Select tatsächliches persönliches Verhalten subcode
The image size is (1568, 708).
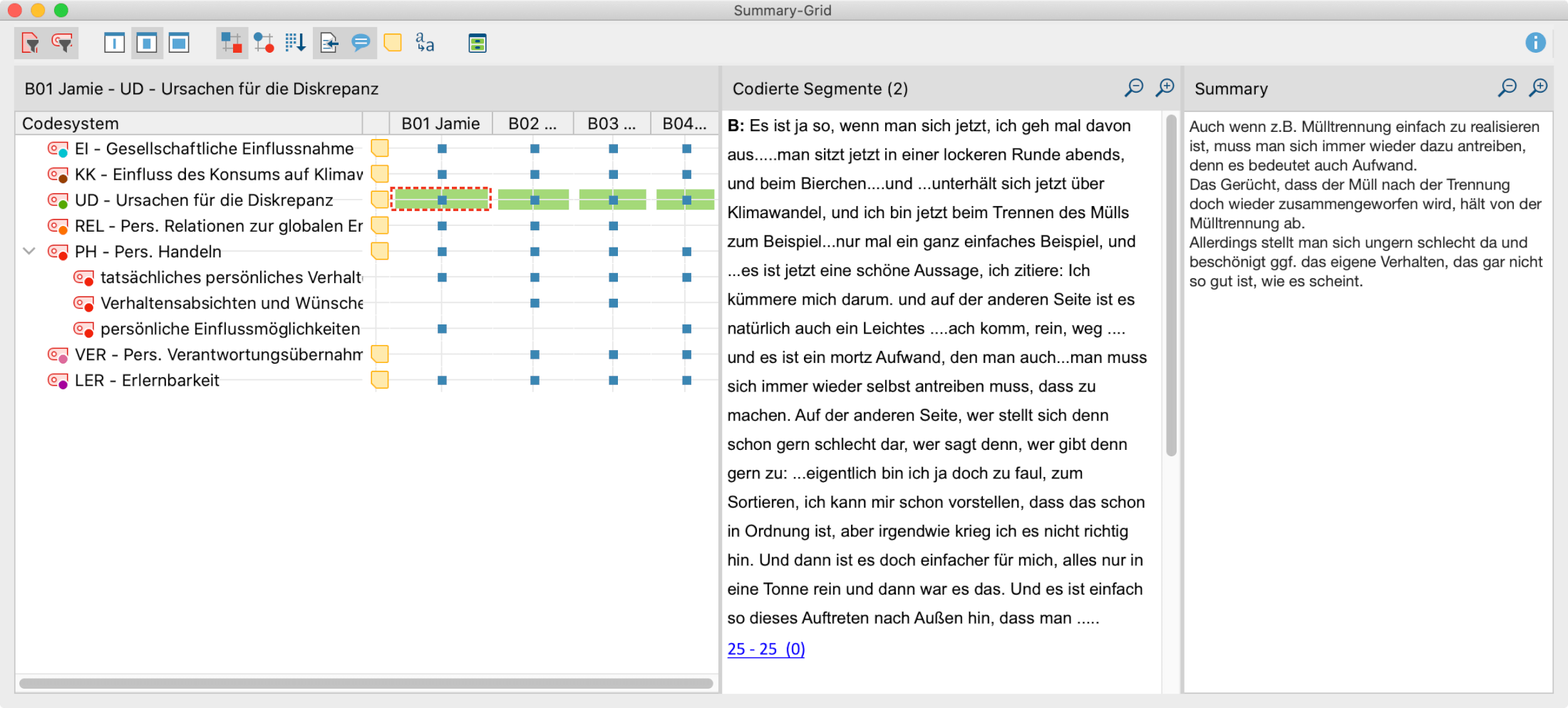click(232, 277)
